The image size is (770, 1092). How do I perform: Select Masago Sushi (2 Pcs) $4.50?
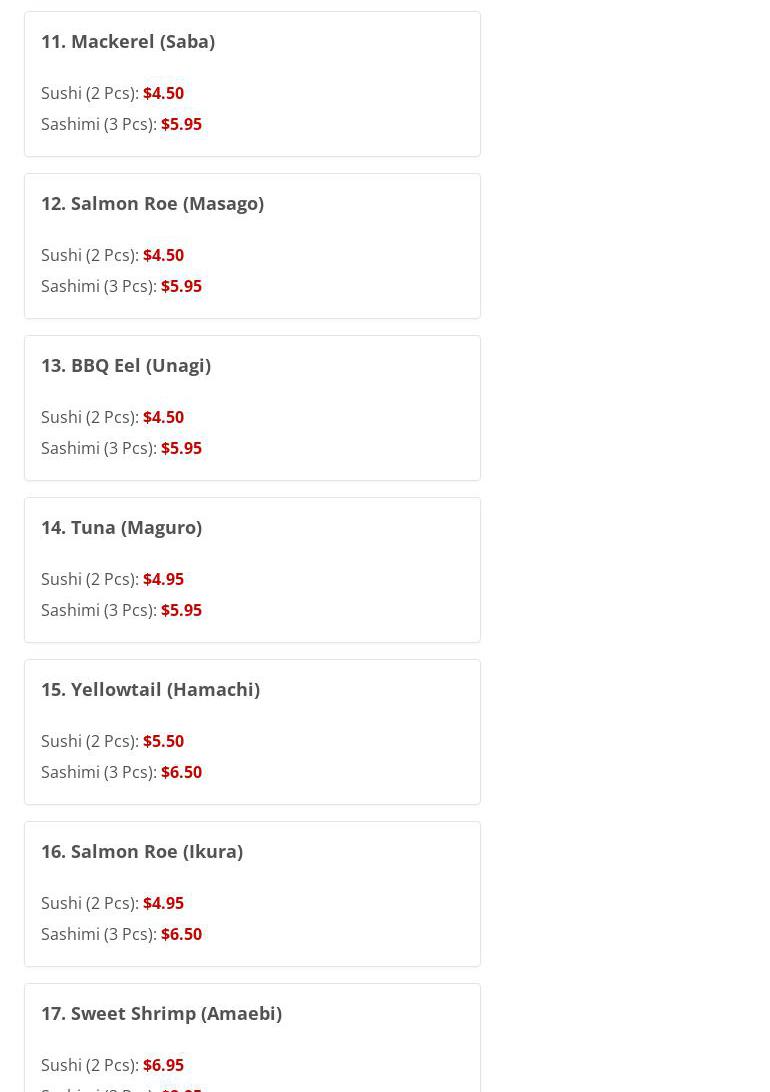[x=112, y=256]
